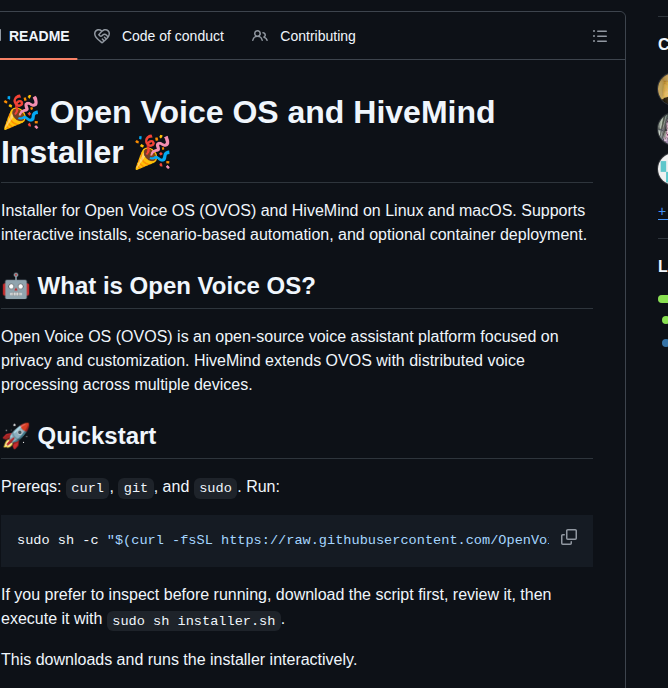Viewport: 668px width, 688px height.
Task: Click the sudo sh -c curl code block
Action: (x=297, y=541)
